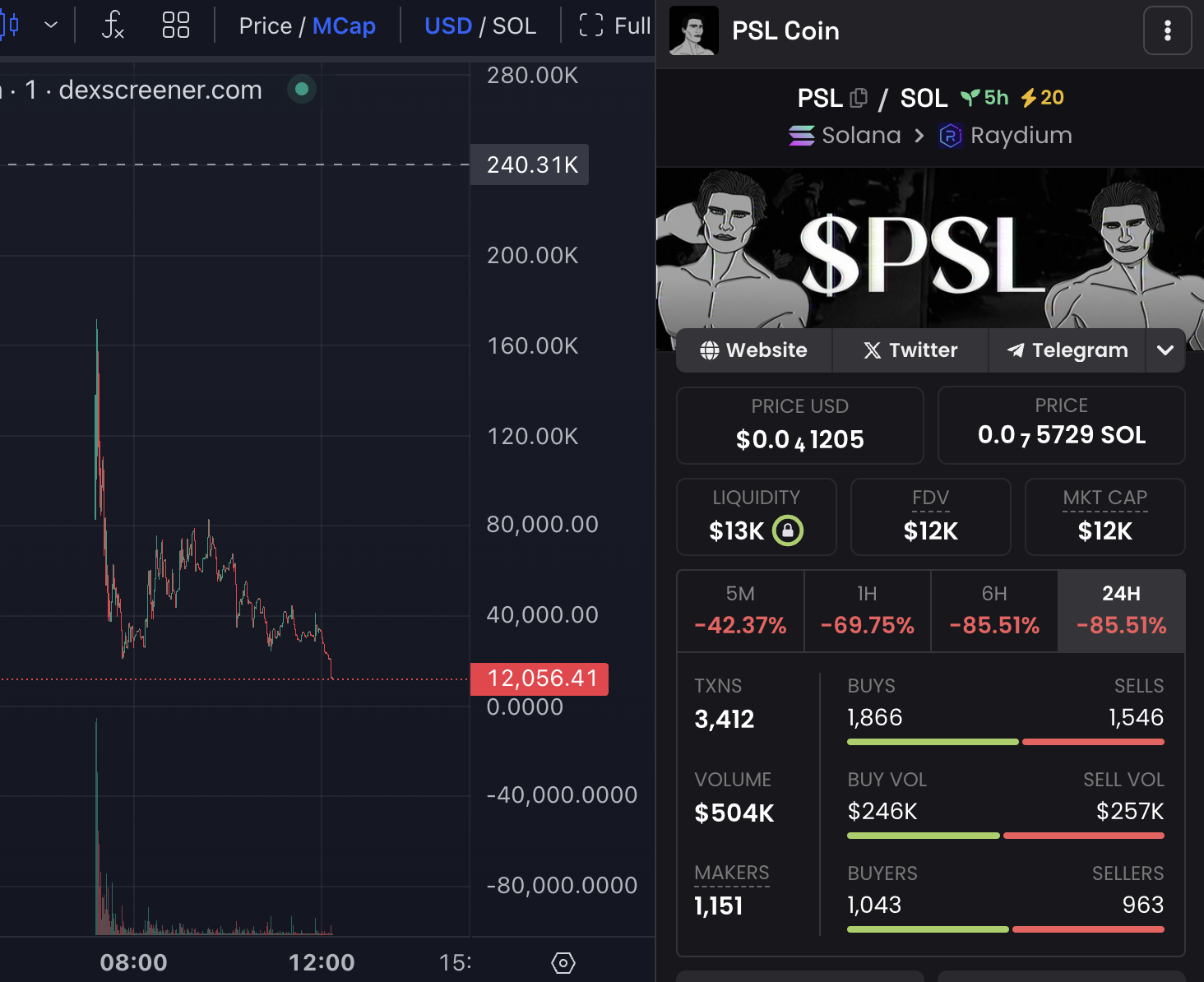Click the Solana chain logo
1204x982 pixels.
pyautogui.click(x=802, y=135)
